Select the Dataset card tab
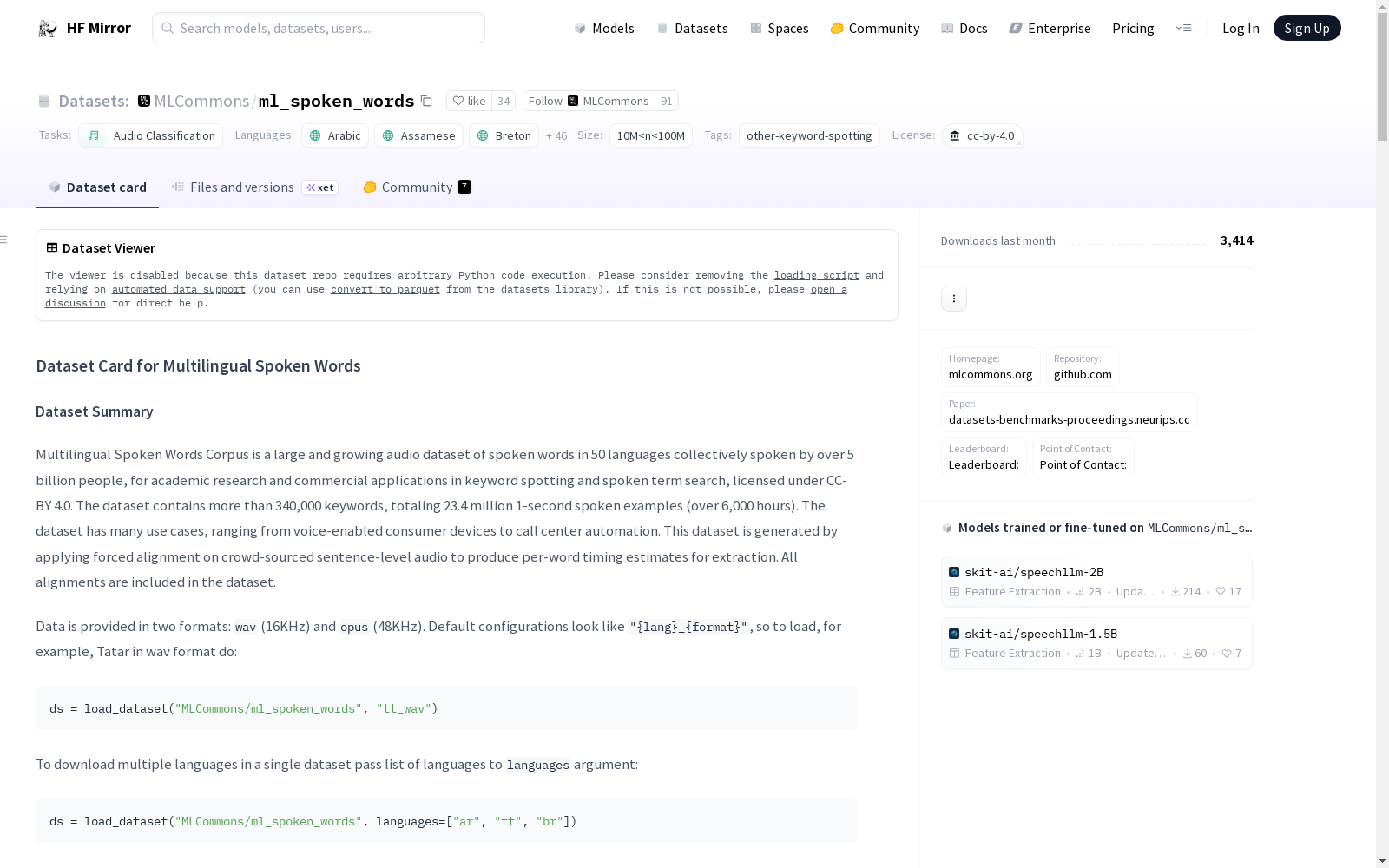The image size is (1389, 868). [x=97, y=187]
